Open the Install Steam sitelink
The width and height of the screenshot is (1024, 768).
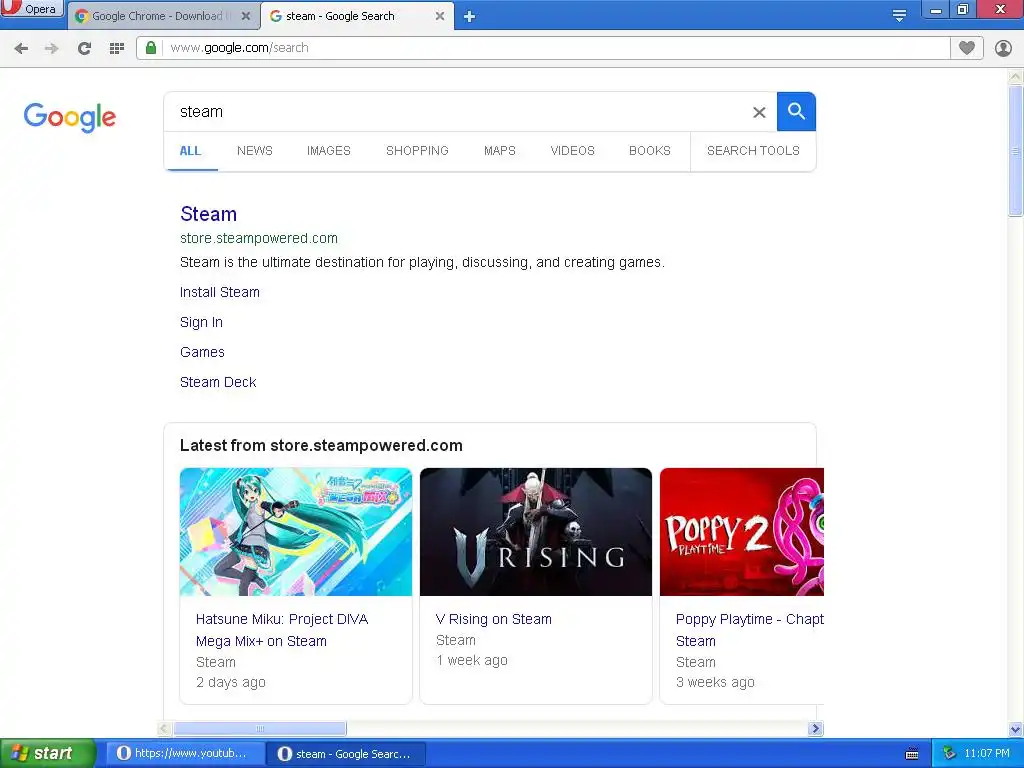point(219,292)
